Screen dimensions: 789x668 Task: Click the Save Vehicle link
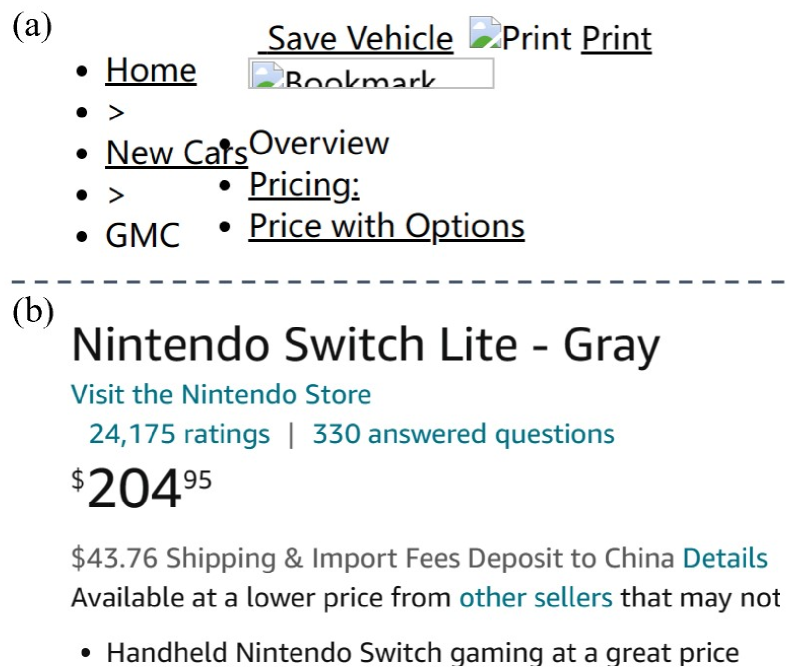(x=356, y=39)
